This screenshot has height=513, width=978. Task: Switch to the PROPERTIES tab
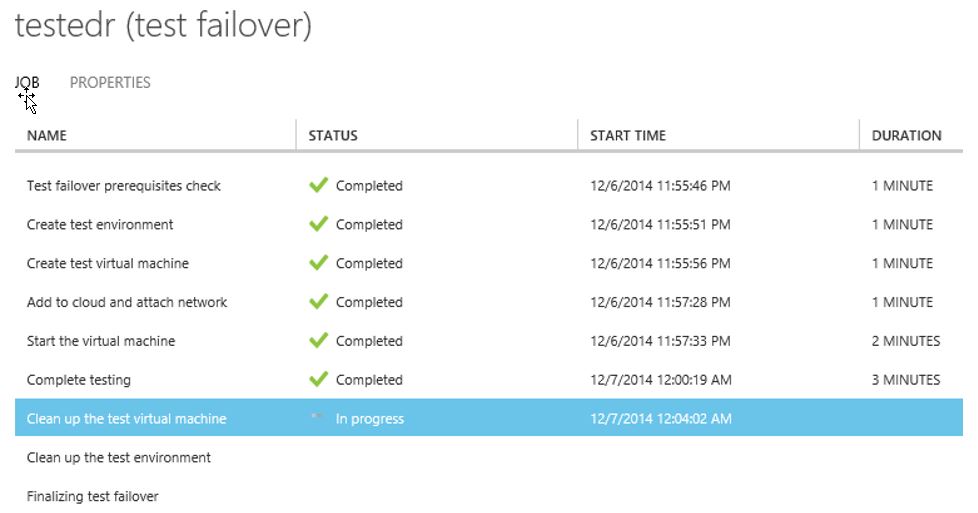tap(110, 82)
